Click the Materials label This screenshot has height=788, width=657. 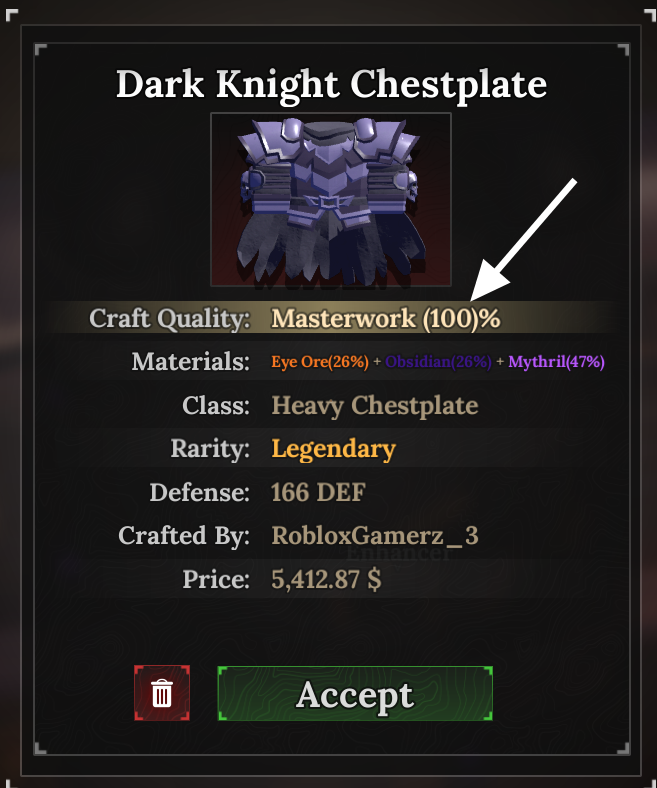[190, 362]
